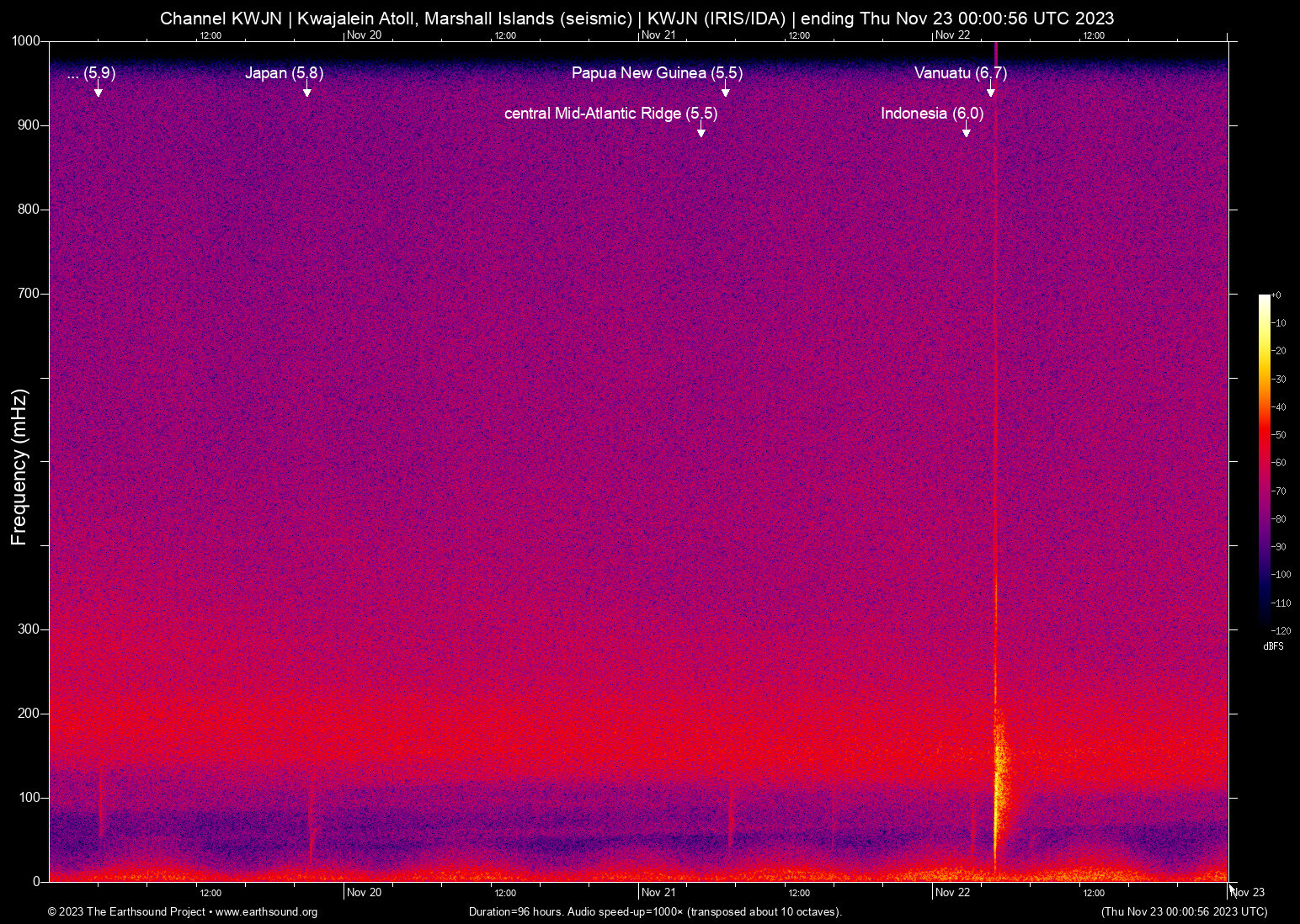The width and height of the screenshot is (1300, 924).
Task: Click the dBFS label under the colorbar
Action: point(1274,646)
